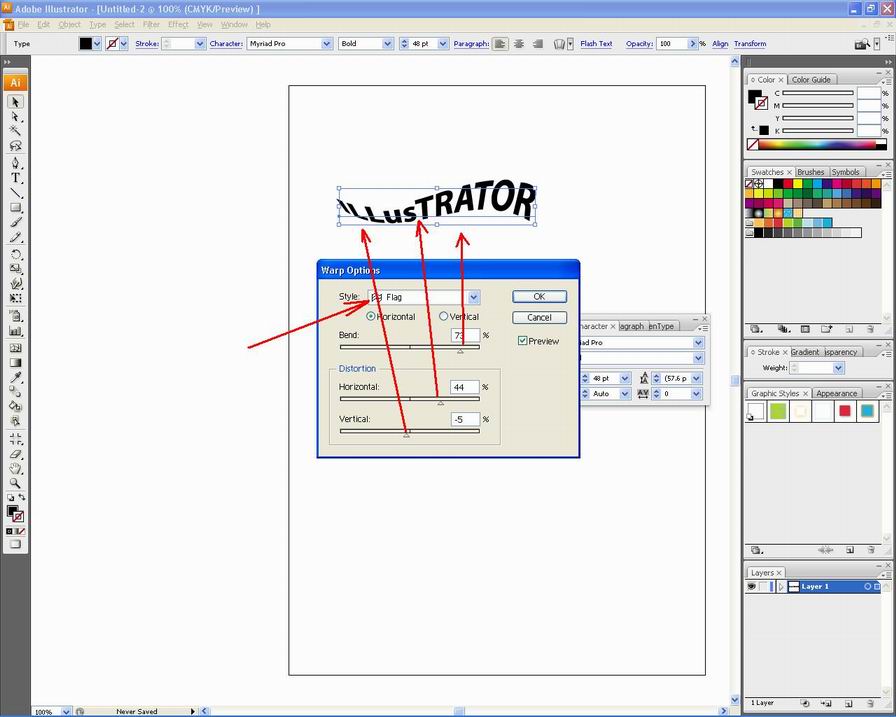
Task: Select the Mesh tool
Action: (x=15, y=348)
